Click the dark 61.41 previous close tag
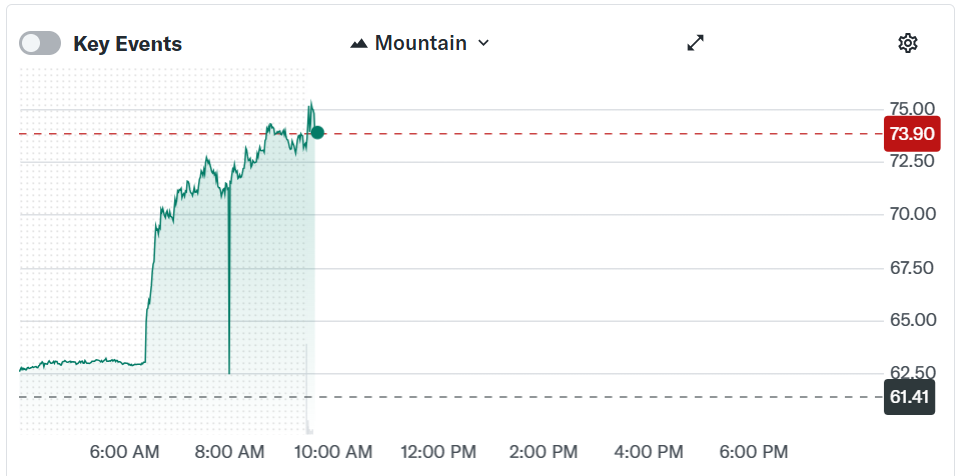The height and width of the screenshot is (476, 960). (x=911, y=398)
